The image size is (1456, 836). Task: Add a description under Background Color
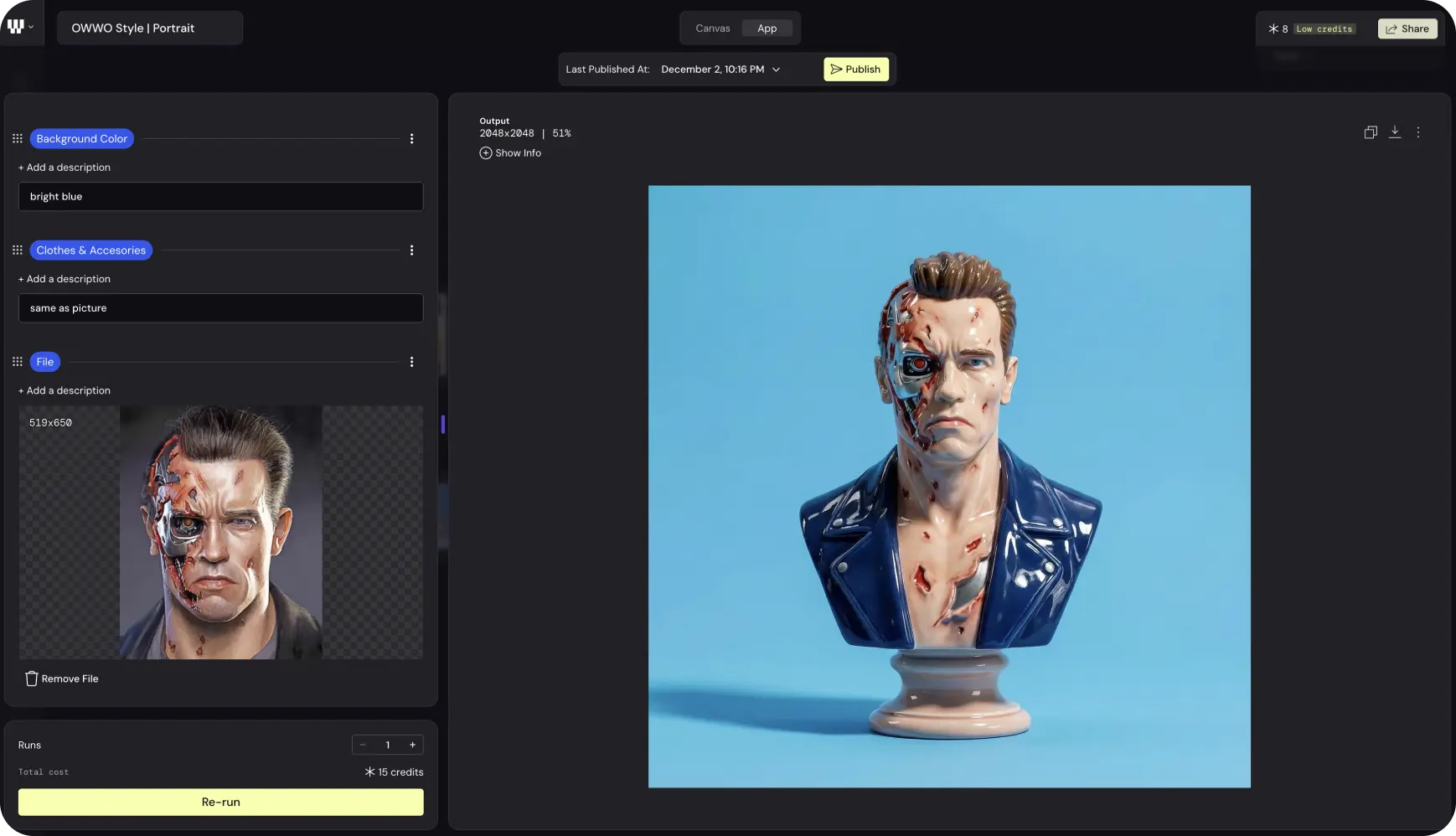(65, 168)
